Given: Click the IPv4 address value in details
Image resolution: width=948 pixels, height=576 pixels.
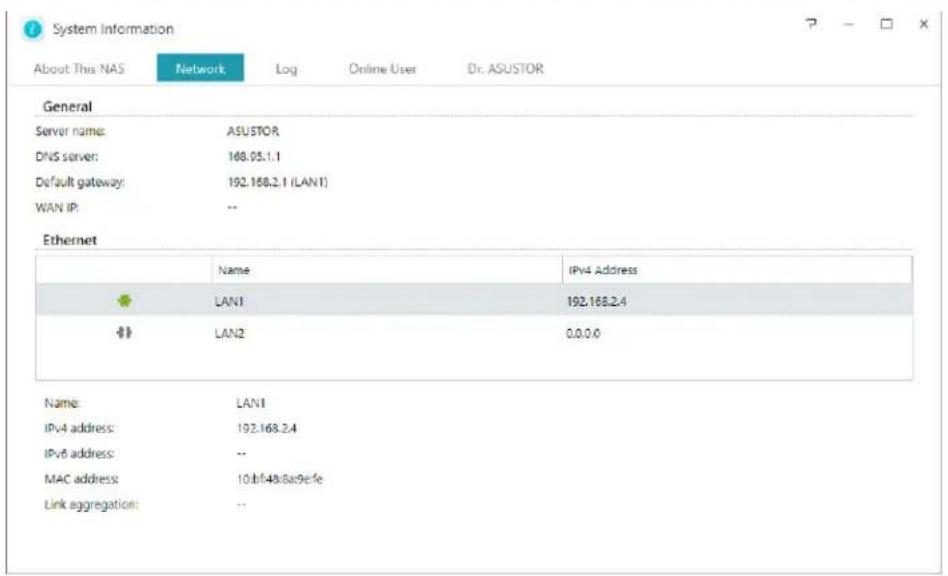Looking at the screenshot, I should click(267, 428).
